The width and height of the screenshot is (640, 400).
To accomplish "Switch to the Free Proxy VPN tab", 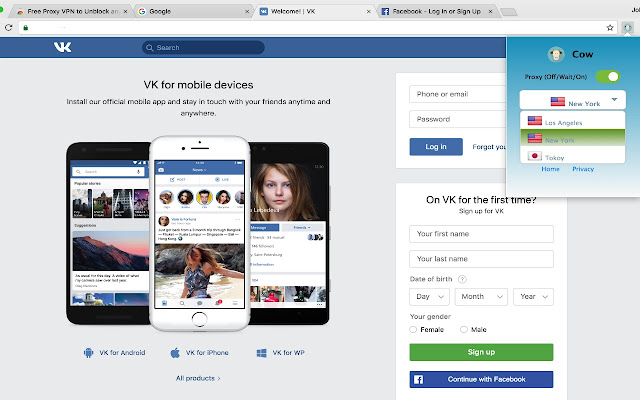I will 69,11.
